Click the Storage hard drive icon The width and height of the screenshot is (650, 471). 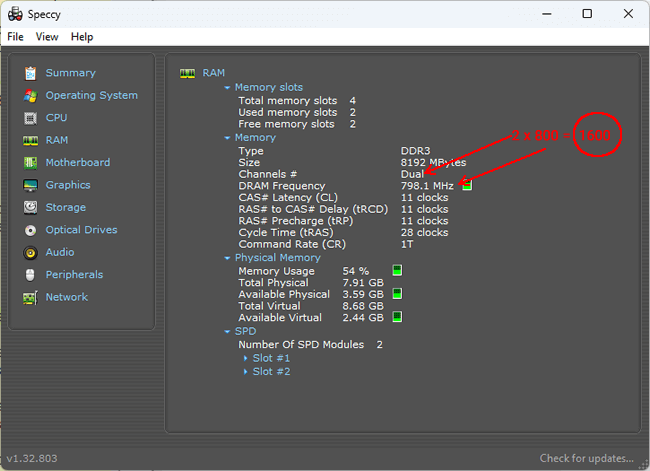[30, 208]
